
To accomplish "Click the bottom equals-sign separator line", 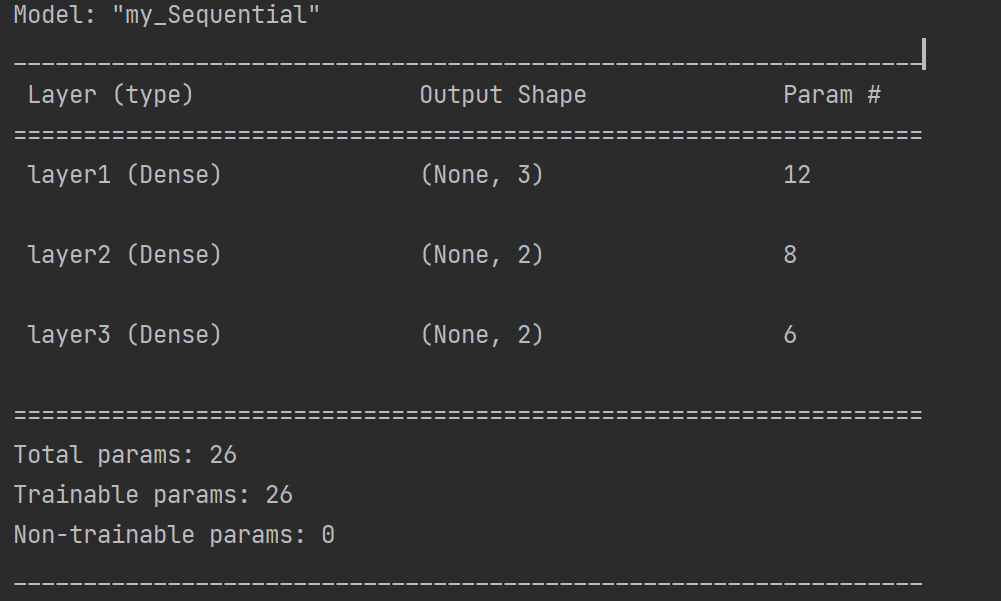I will tap(468, 415).
